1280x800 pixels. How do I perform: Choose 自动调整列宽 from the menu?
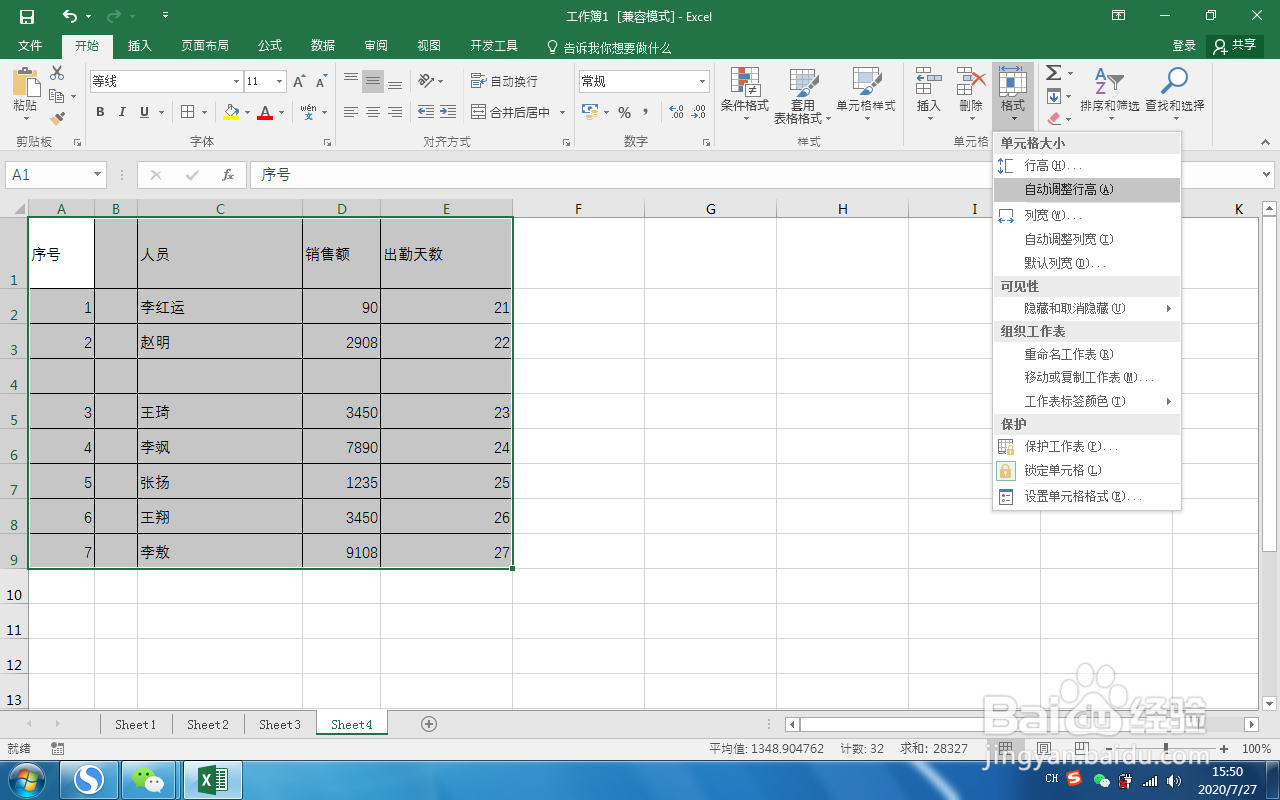click(x=1087, y=239)
